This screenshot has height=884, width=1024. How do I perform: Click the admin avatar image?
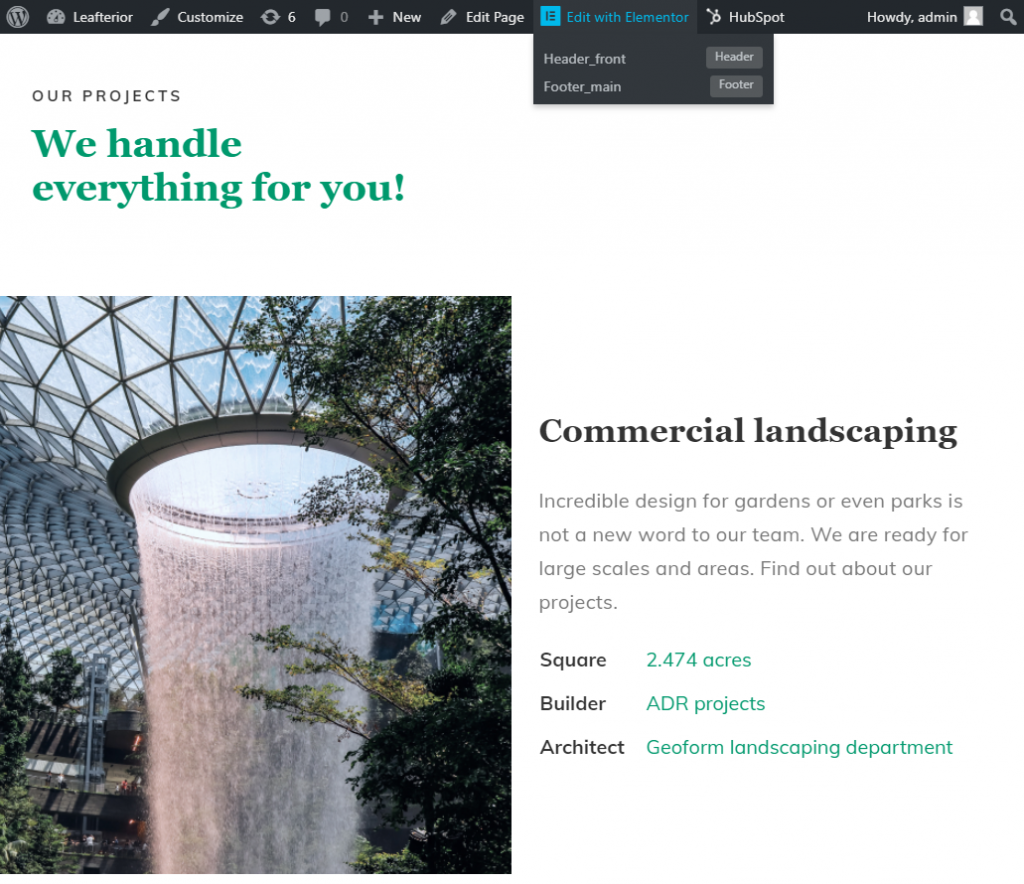click(x=973, y=17)
